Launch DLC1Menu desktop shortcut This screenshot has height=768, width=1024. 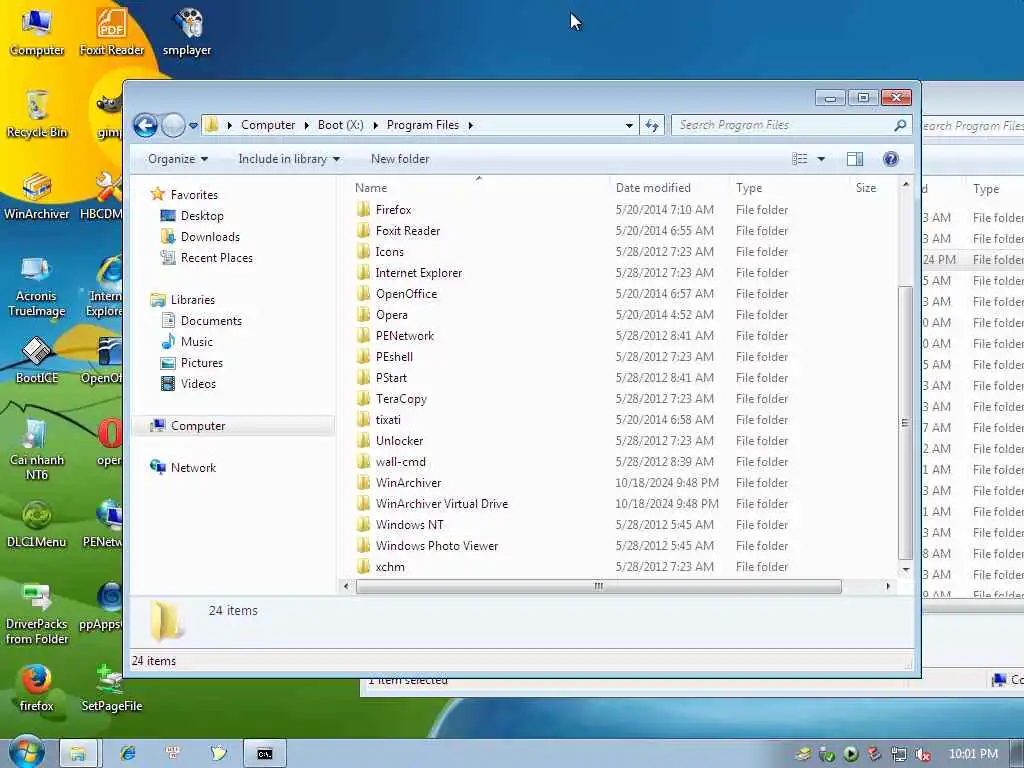(37, 524)
